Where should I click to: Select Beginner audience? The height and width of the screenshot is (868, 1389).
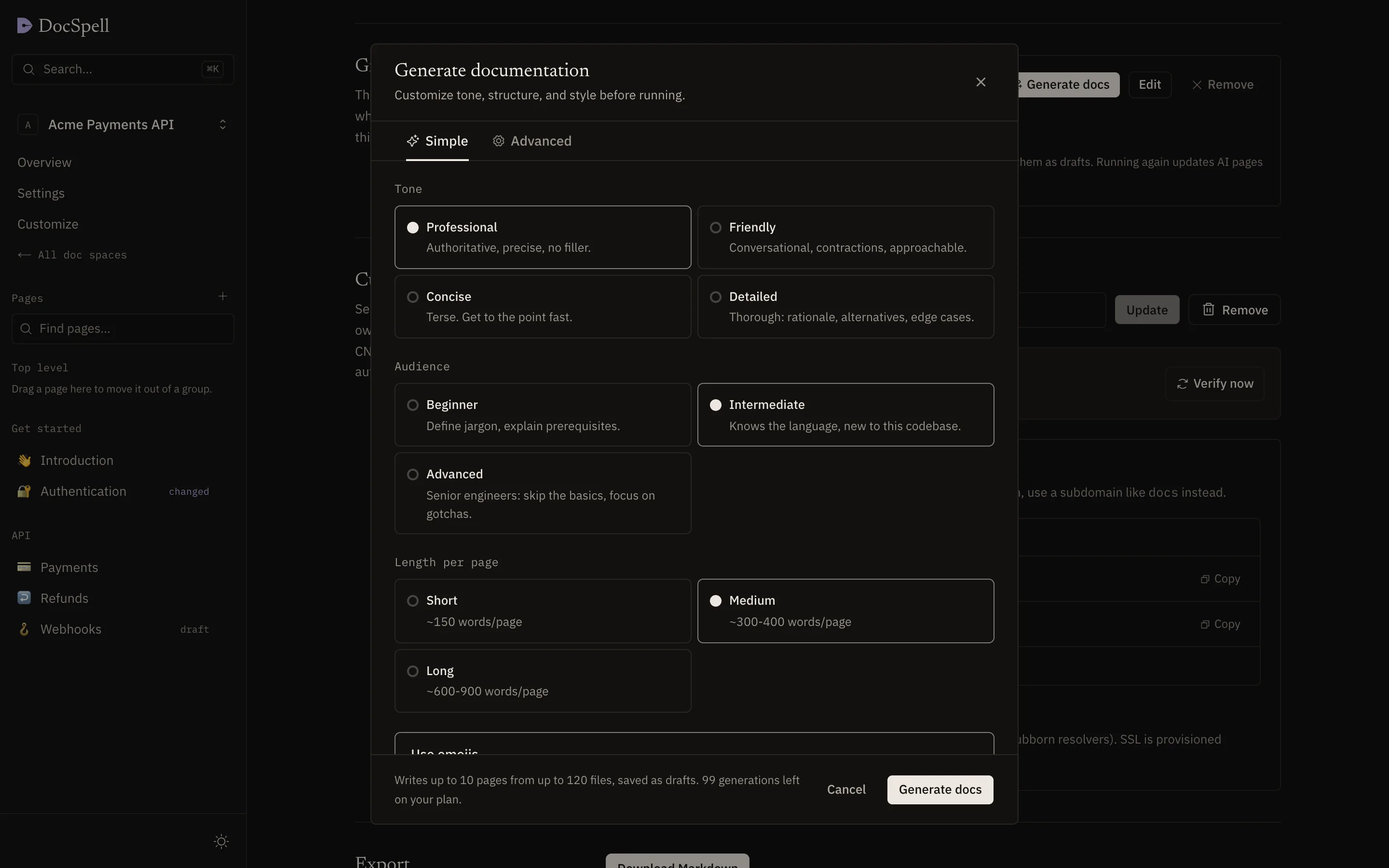point(543,415)
